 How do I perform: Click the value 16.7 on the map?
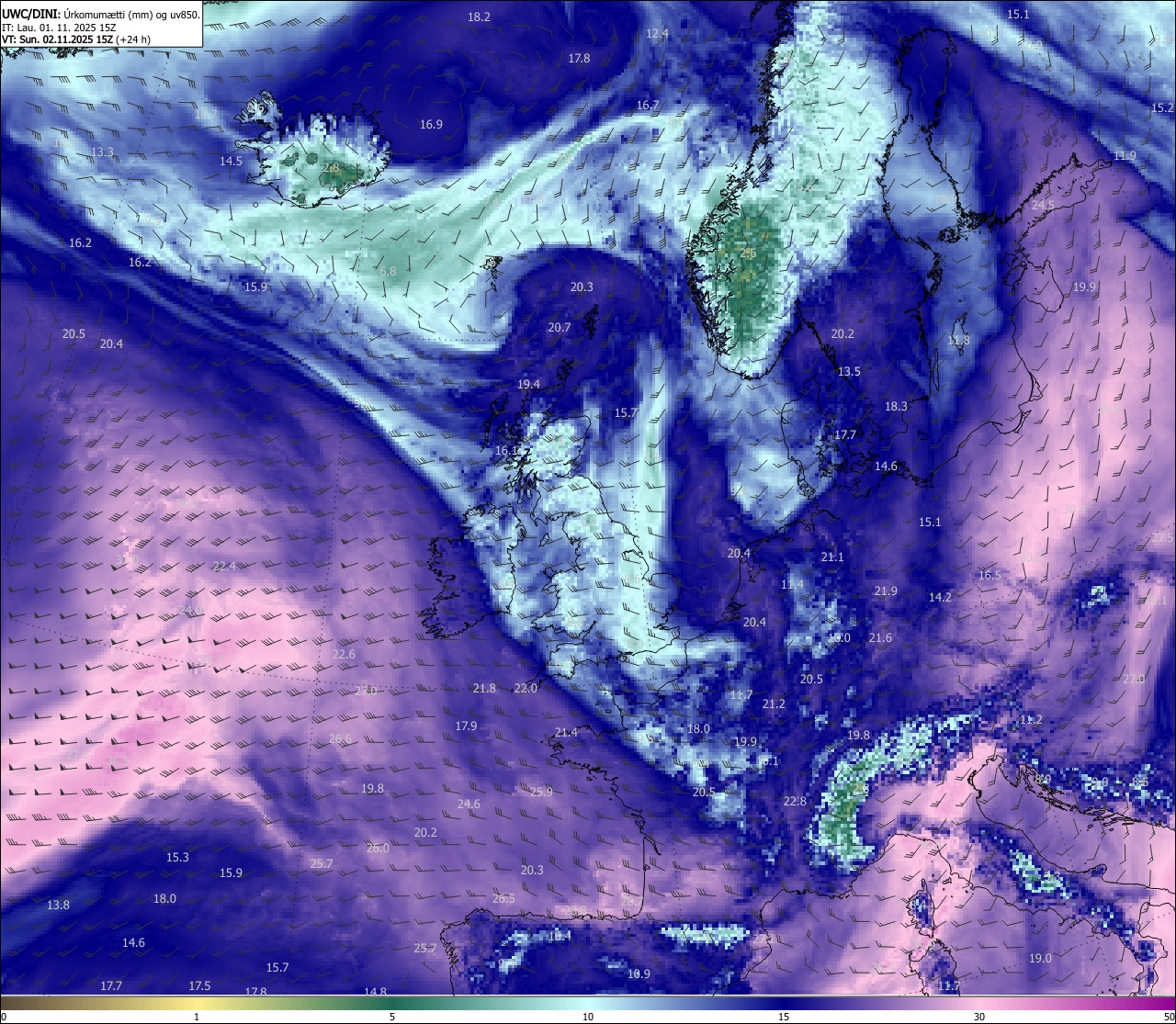[648, 105]
